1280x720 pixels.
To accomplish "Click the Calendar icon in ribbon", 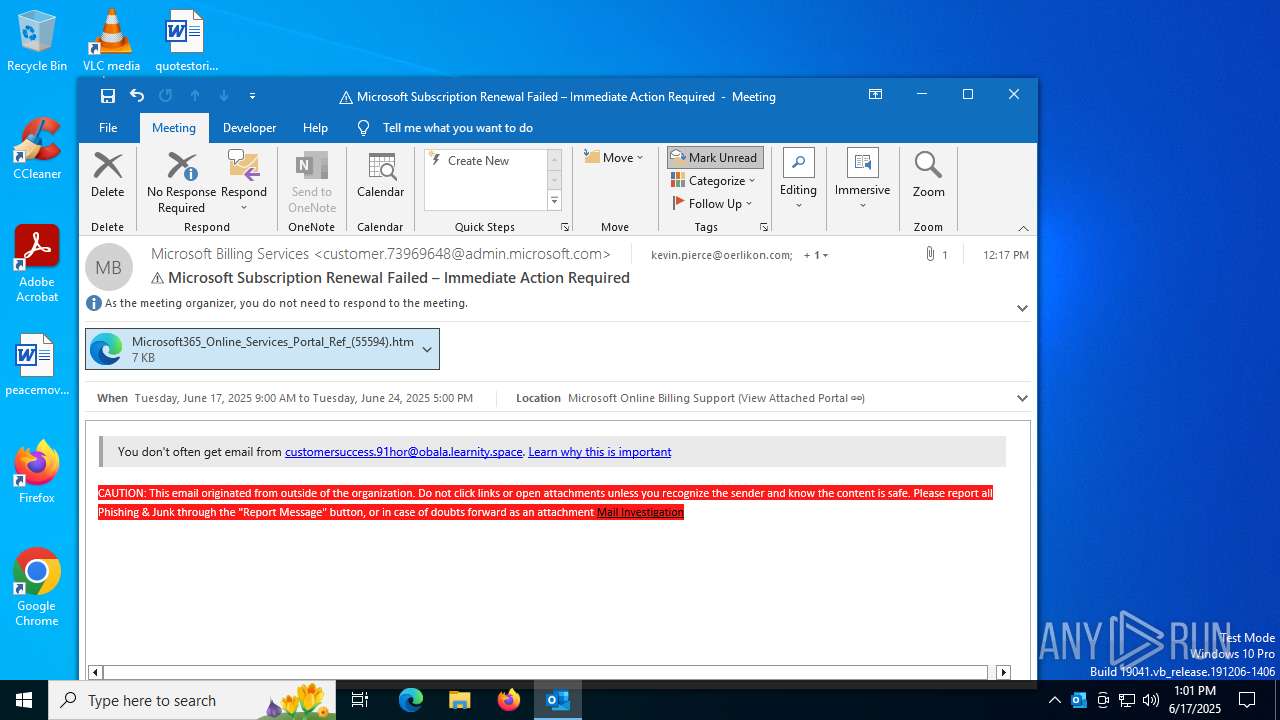I will 380,175.
